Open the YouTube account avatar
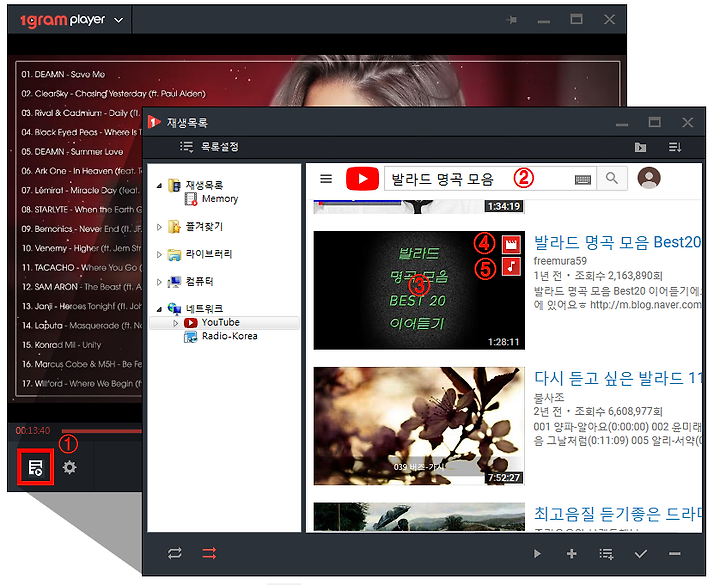Viewport: 720px width, 585px height. click(649, 178)
